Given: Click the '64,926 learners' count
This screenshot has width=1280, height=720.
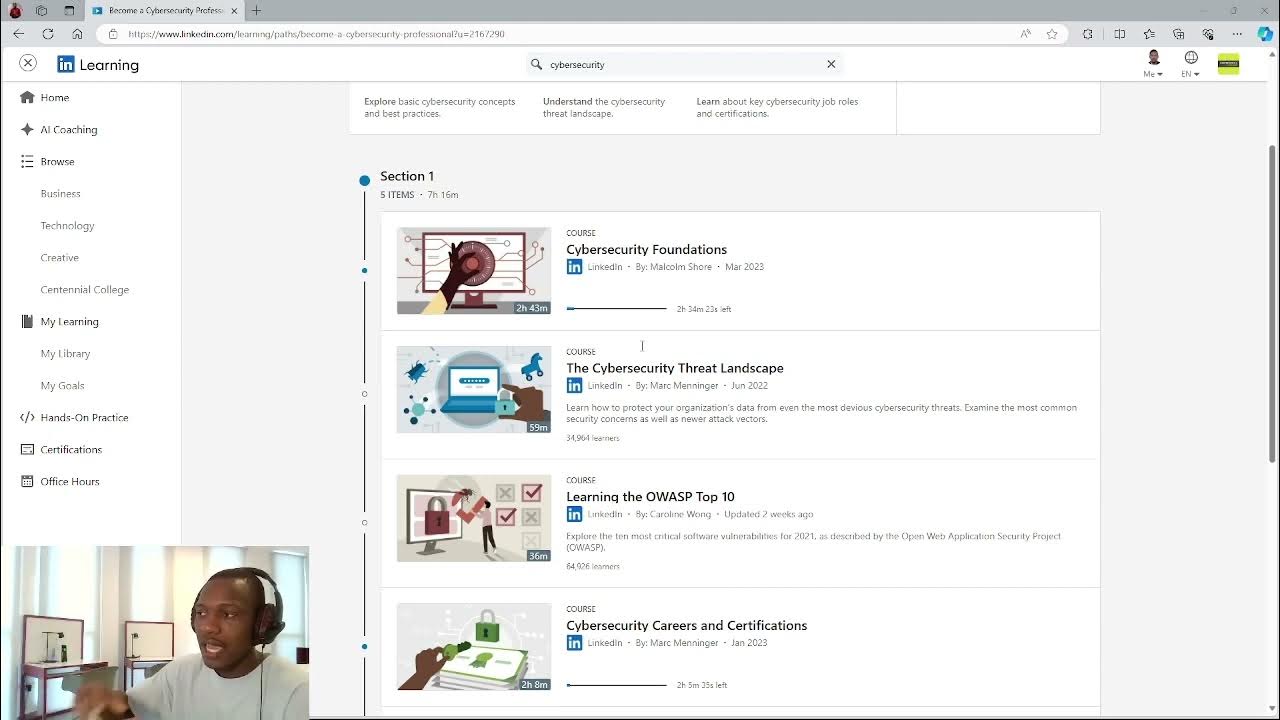Looking at the screenshot, I should 593,566.
